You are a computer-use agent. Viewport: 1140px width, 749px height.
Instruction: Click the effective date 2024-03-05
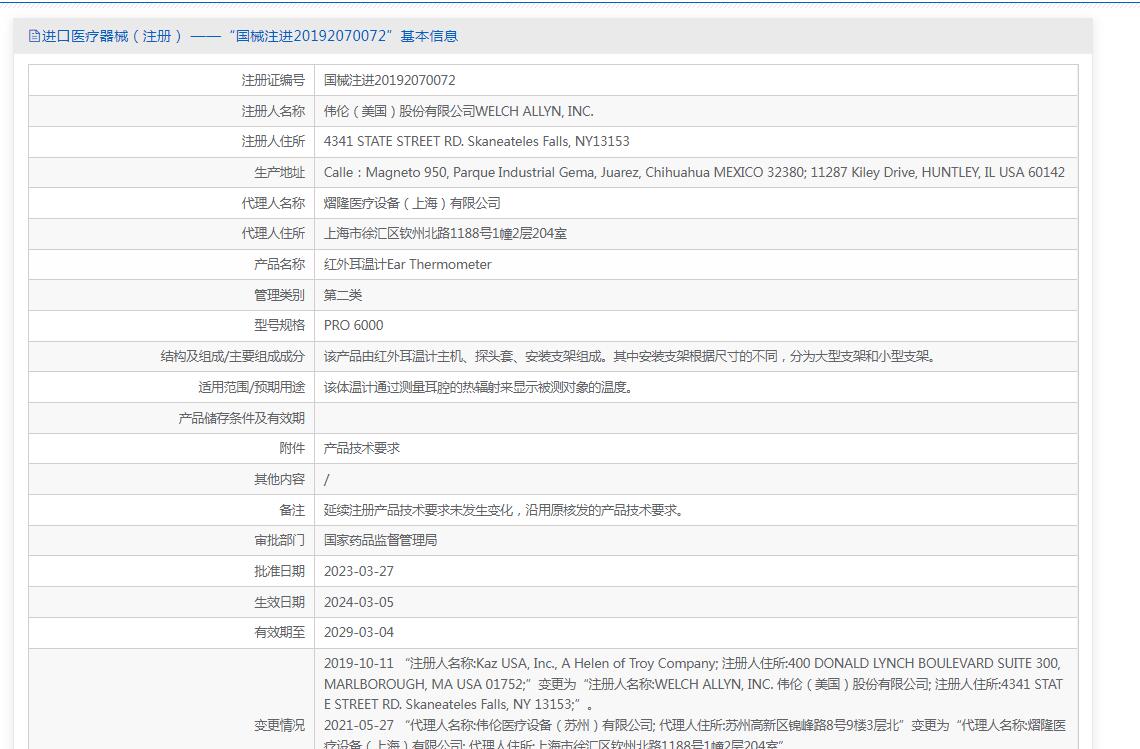[x=358, y=602]
